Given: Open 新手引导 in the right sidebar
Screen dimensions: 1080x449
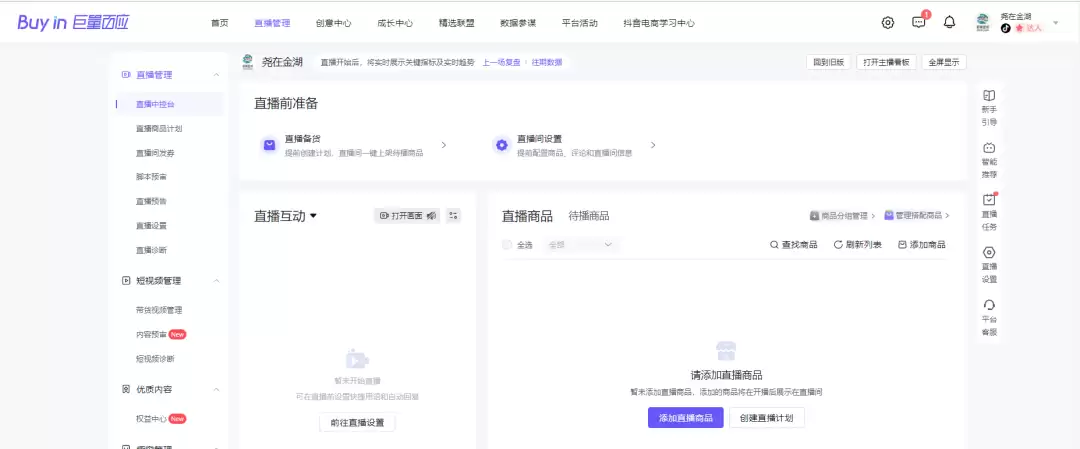Looking at the screenshot, I should 989,107.
